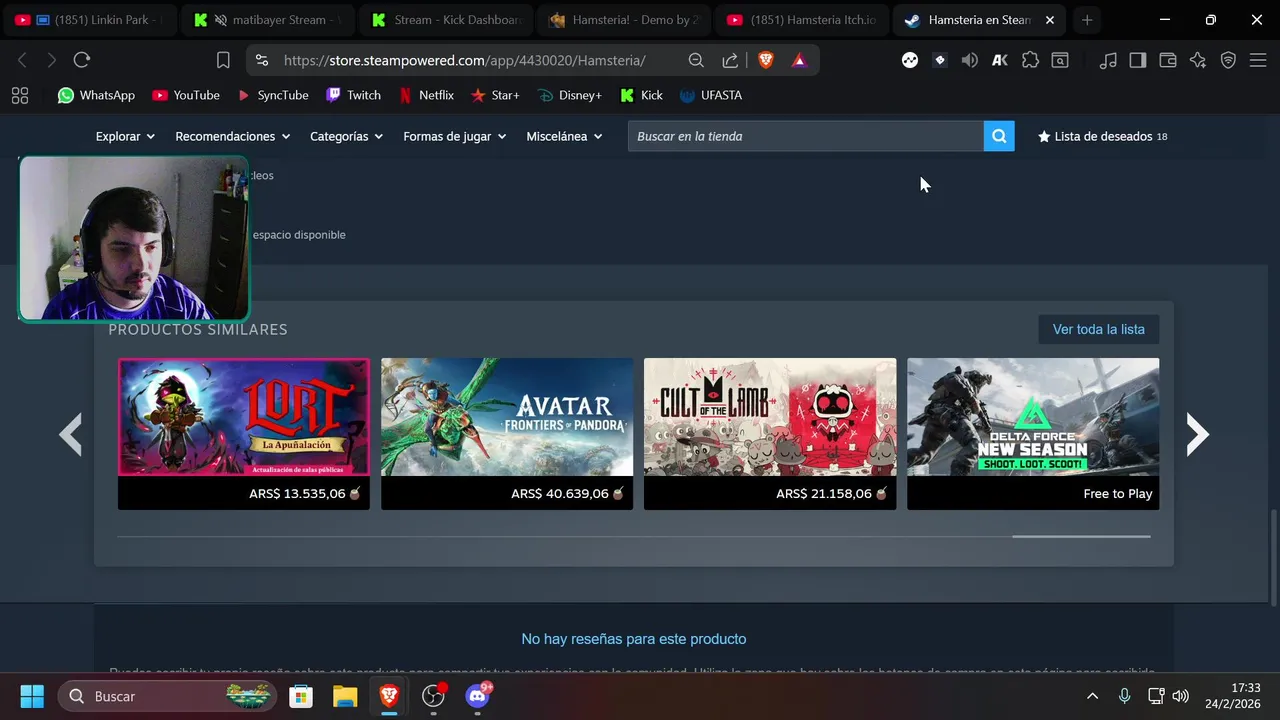This screenshot has width=1280, height=720.
Task: Open the Categorías dropdown
Action: coord(346,136)
